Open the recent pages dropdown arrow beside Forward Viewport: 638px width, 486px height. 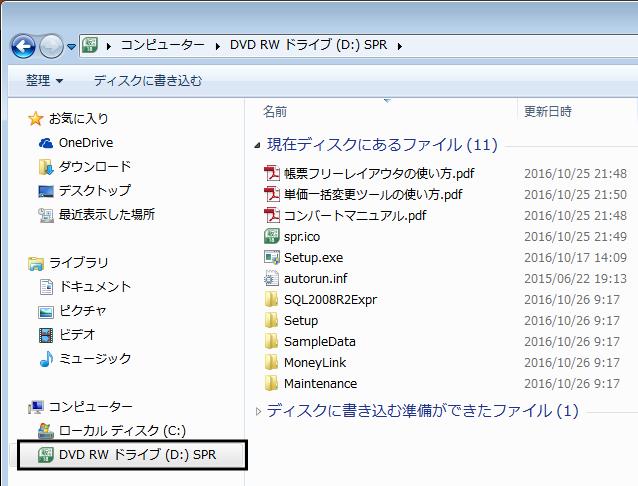(x=72, y=47)
